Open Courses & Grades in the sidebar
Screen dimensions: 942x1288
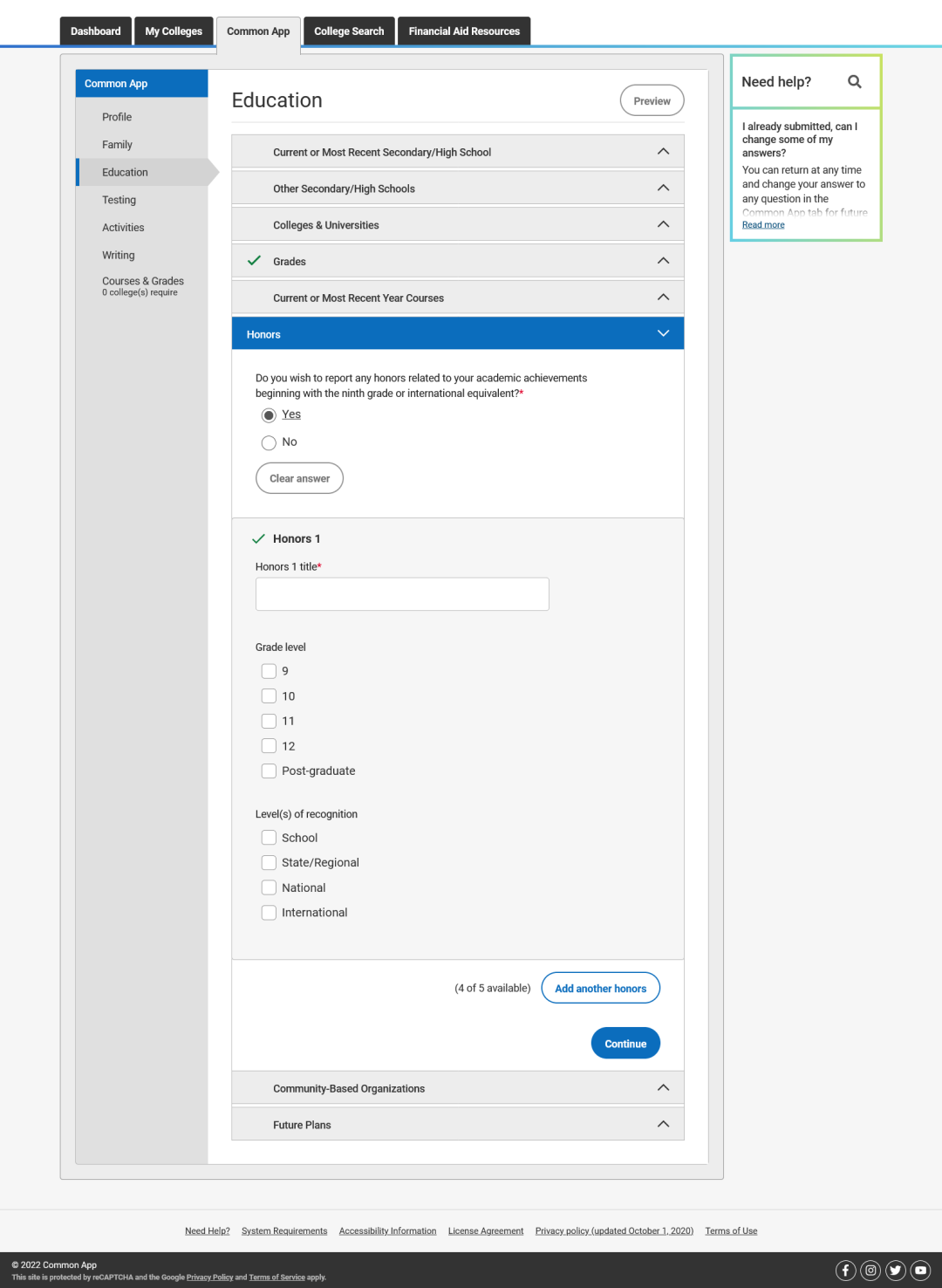tap(143, 286)
